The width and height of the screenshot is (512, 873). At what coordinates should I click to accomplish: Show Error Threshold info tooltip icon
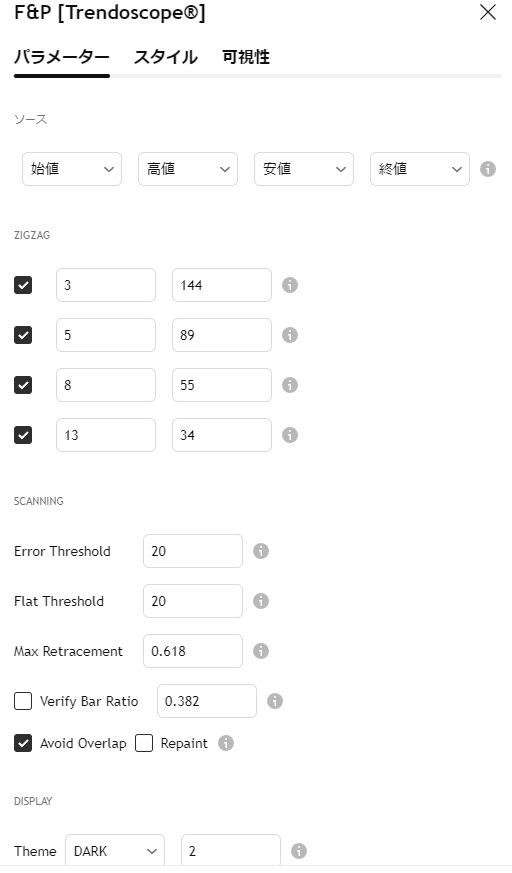click(260, 551)
